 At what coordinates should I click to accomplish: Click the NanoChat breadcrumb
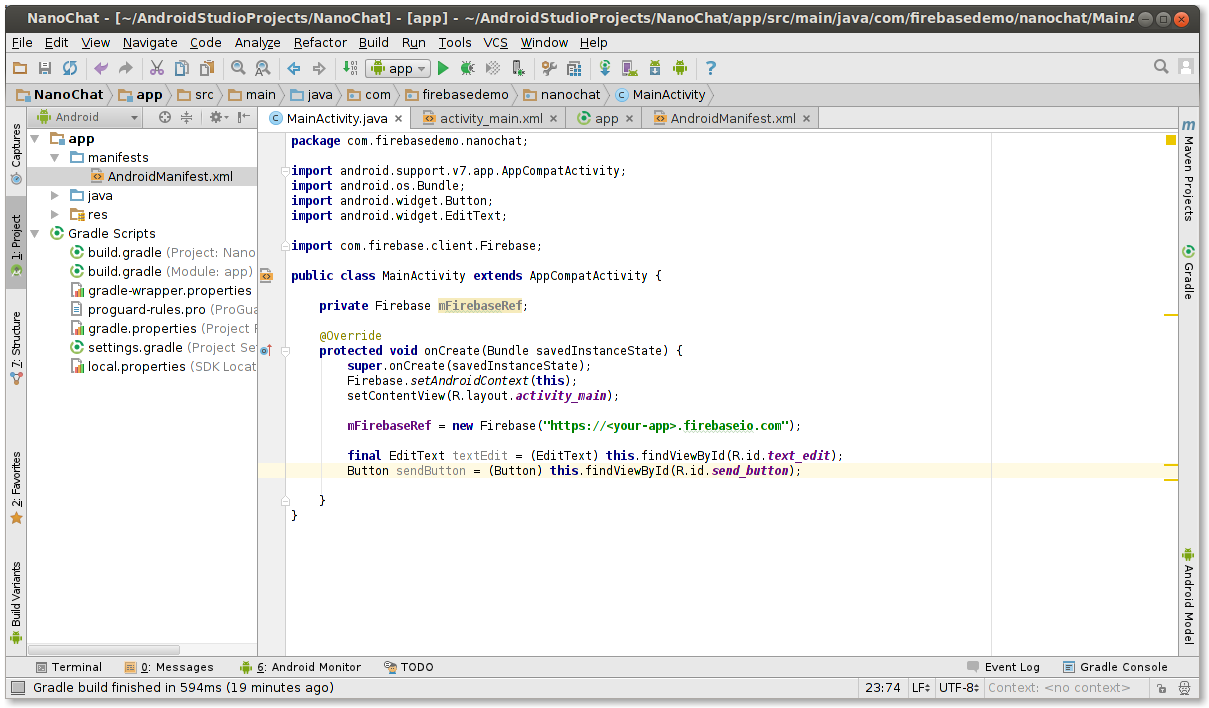(x=60, y=95)
